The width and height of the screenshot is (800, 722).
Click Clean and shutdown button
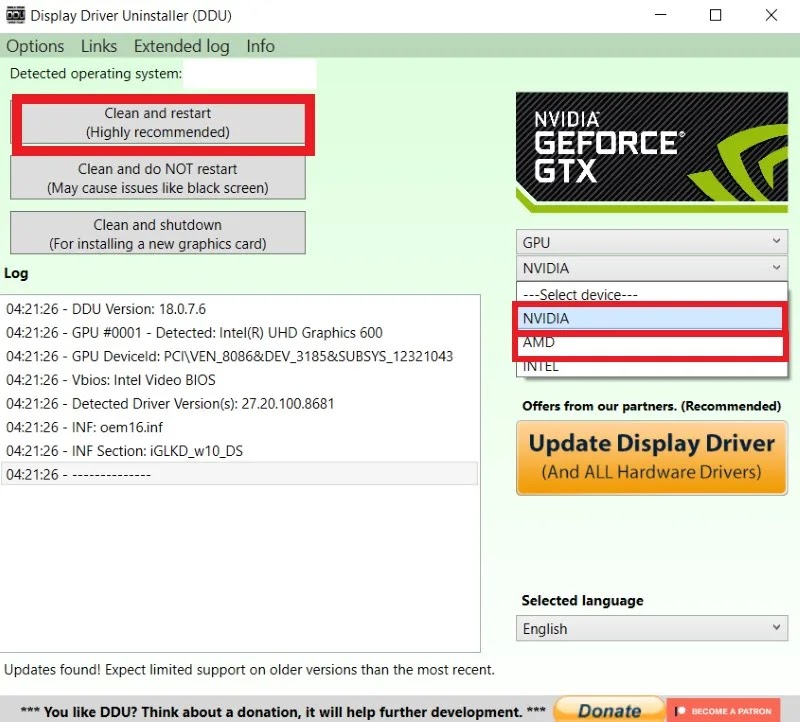158,233
